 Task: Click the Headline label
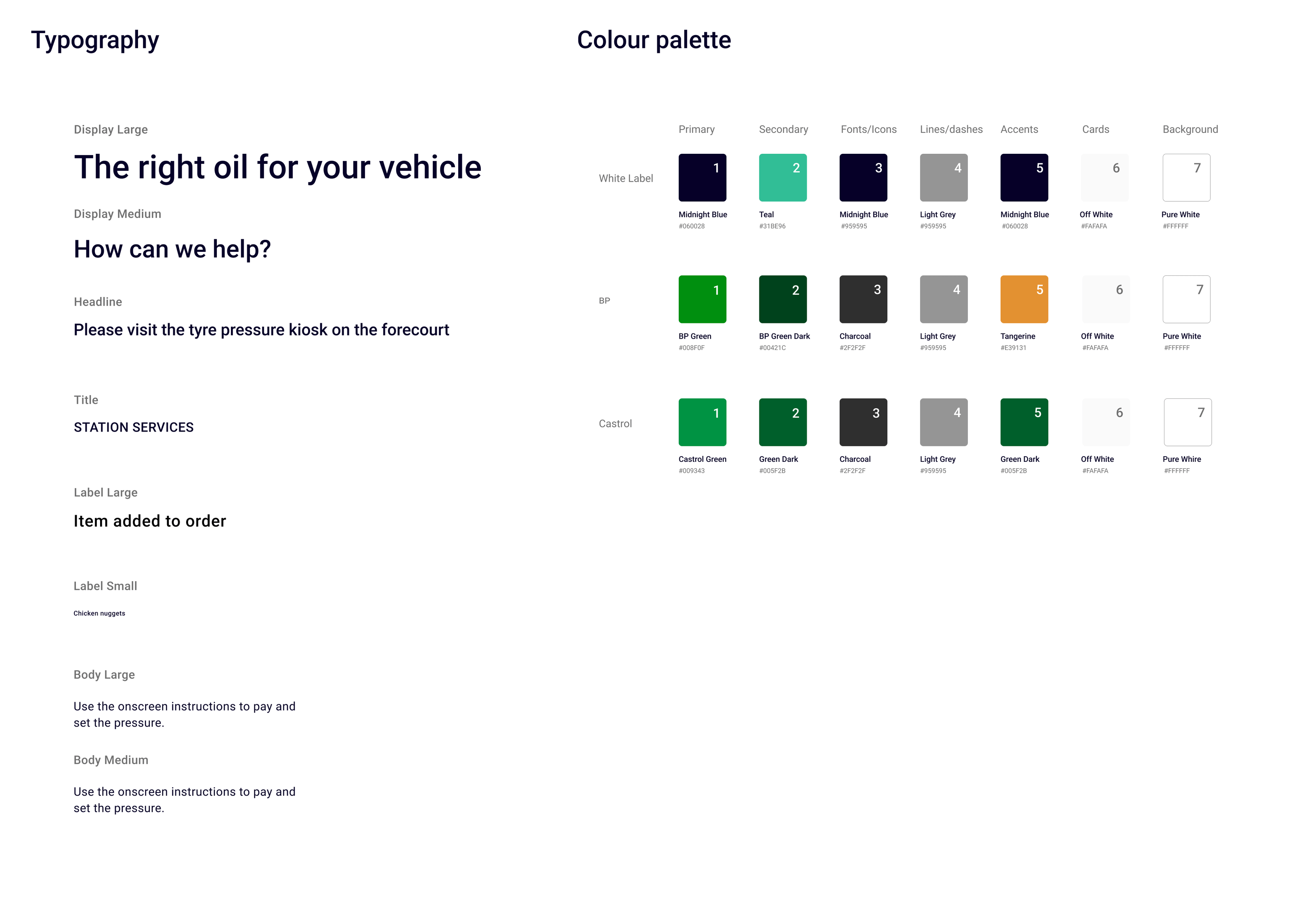click(98, 302)
